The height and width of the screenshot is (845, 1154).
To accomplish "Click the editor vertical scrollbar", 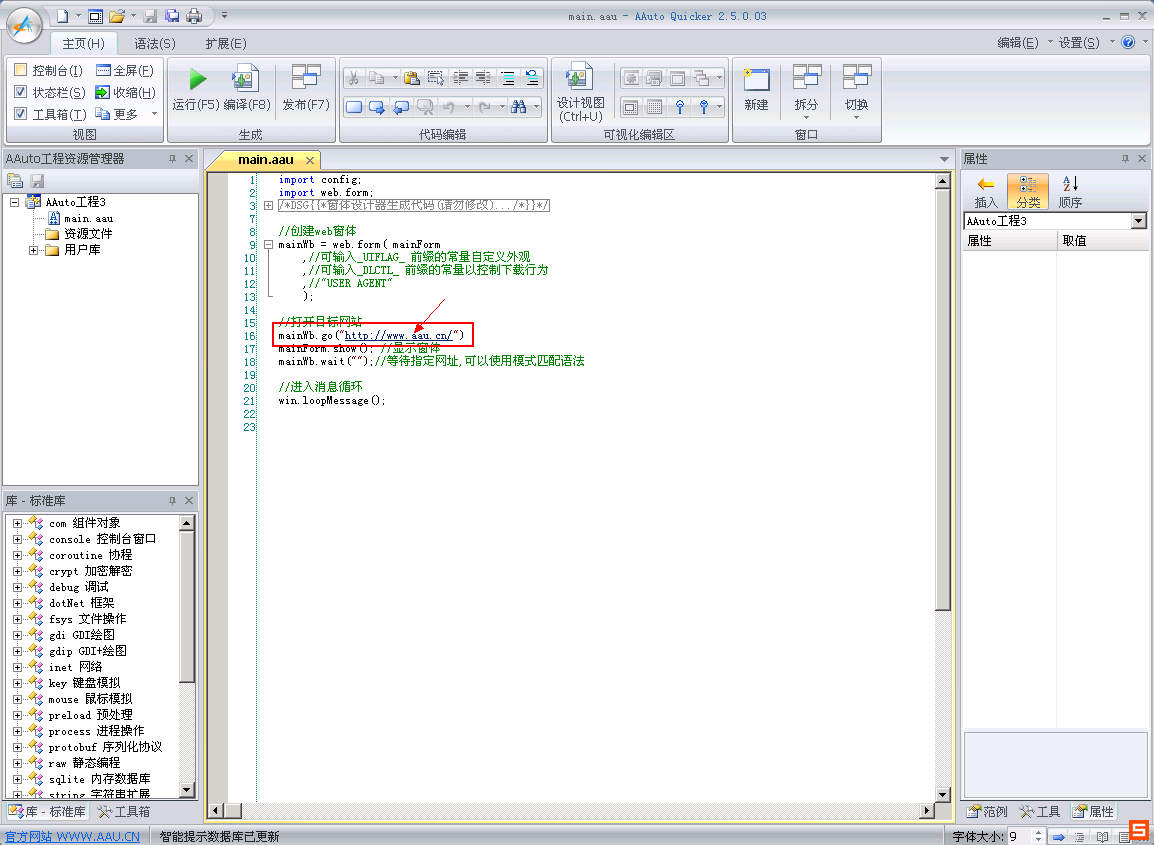I will coord(942,400).
